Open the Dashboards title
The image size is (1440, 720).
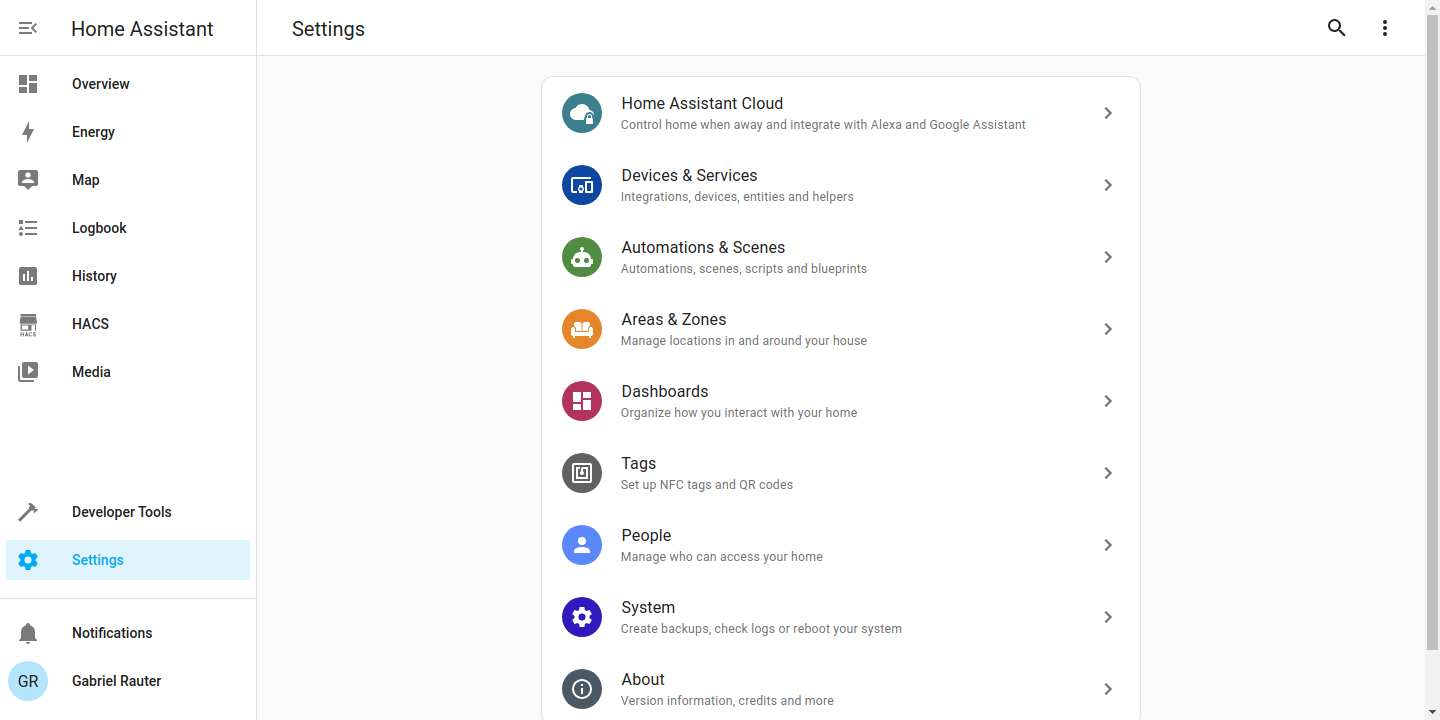tap(665, 391)
